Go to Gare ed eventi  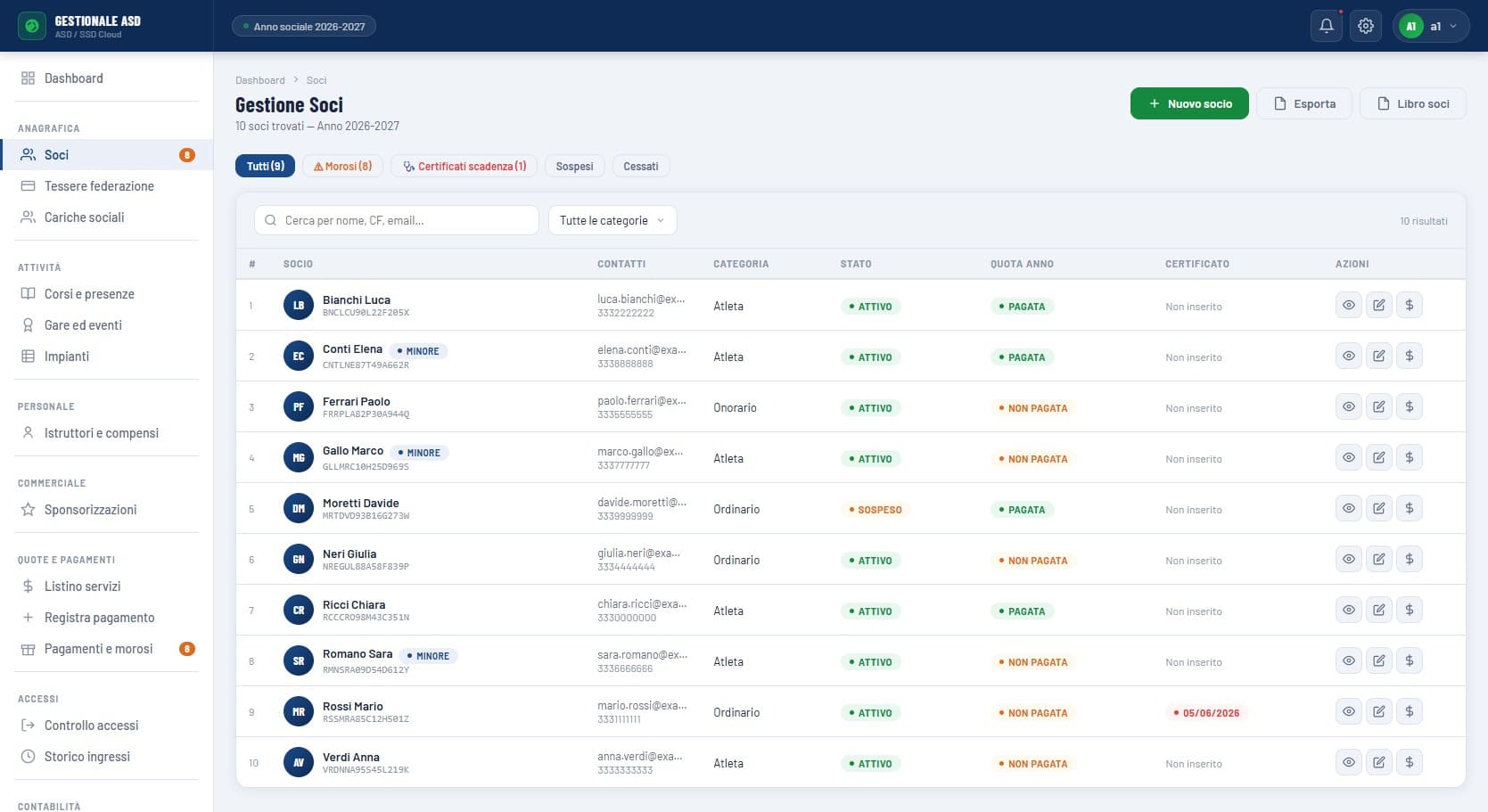(107, 325)
